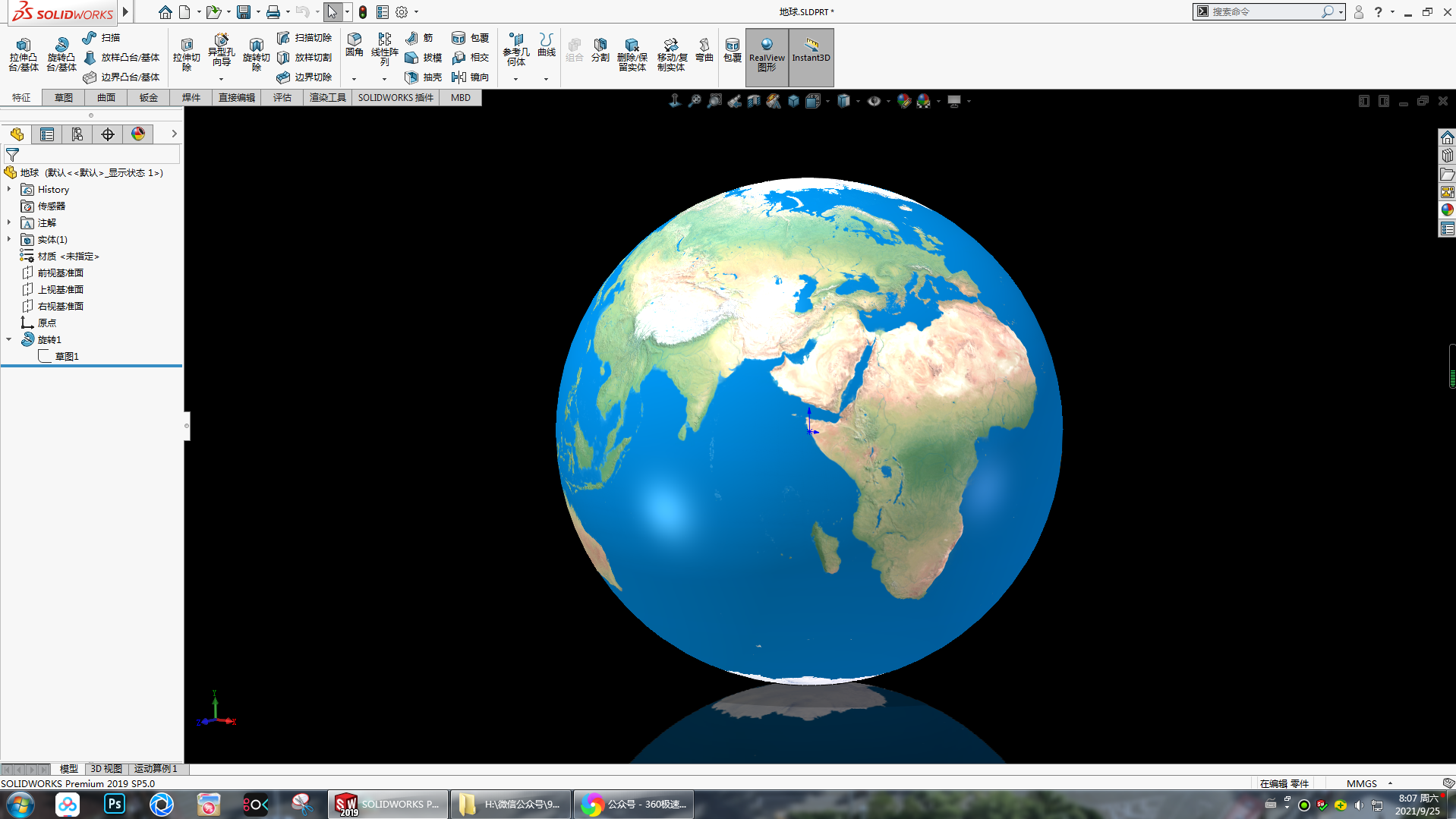Open the DisplayManager tab in left panel
The image size is (1456, 819).
pos(138,134)
